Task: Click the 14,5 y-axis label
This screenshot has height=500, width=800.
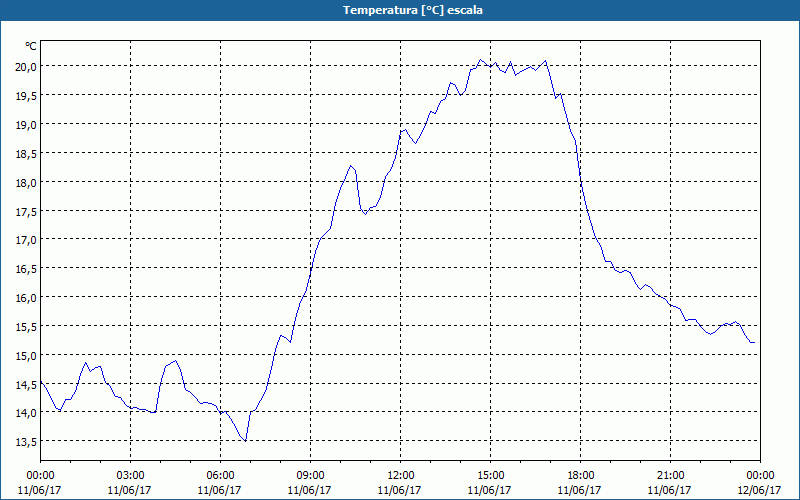Action: pos(26,384)
